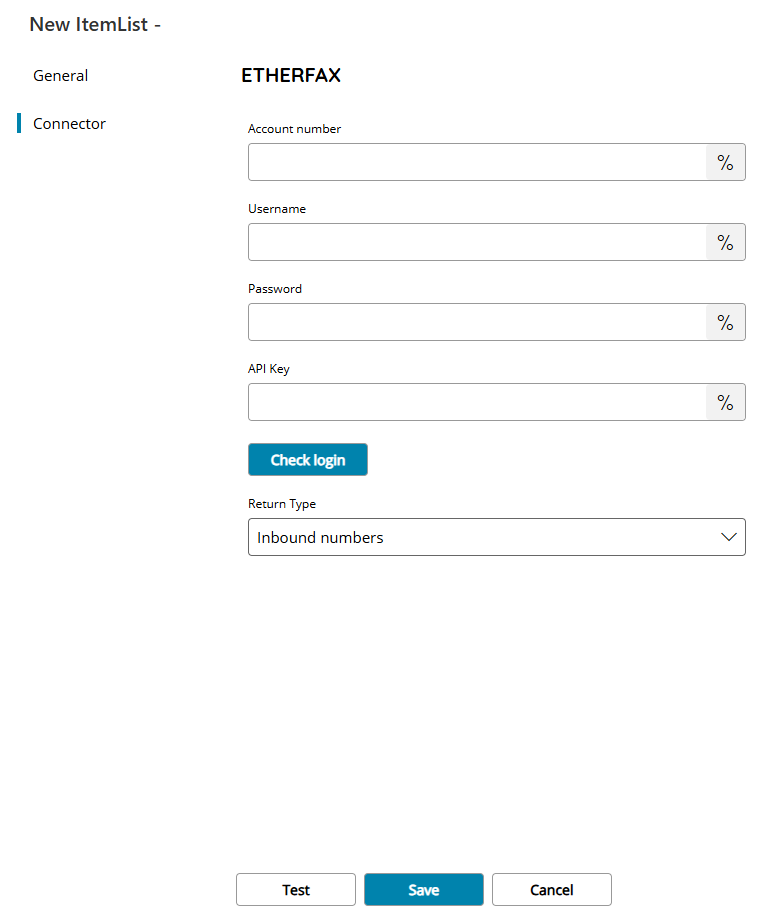Click the % variable icon for Account number
Viewport: 762px width, 920px height.
[x=725, y=162]
